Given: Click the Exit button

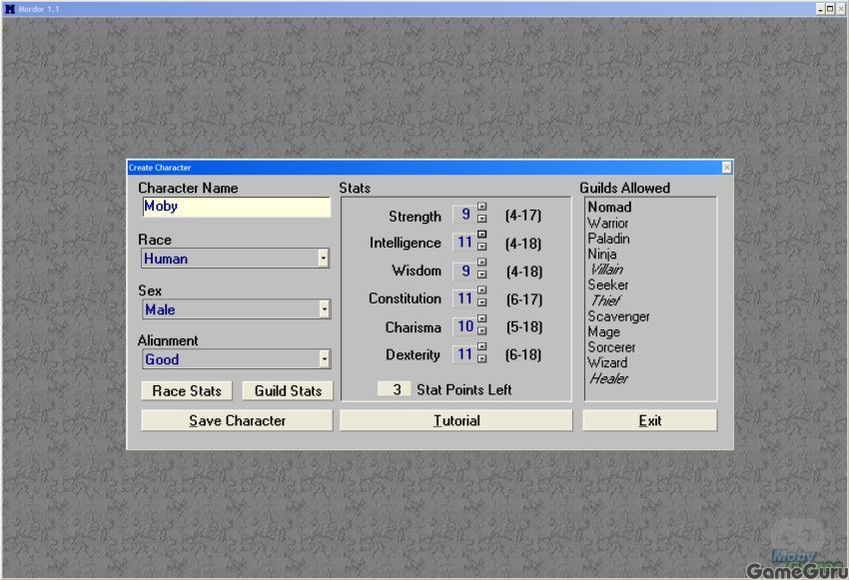Looking at the screenshot, I should (650, 420).
